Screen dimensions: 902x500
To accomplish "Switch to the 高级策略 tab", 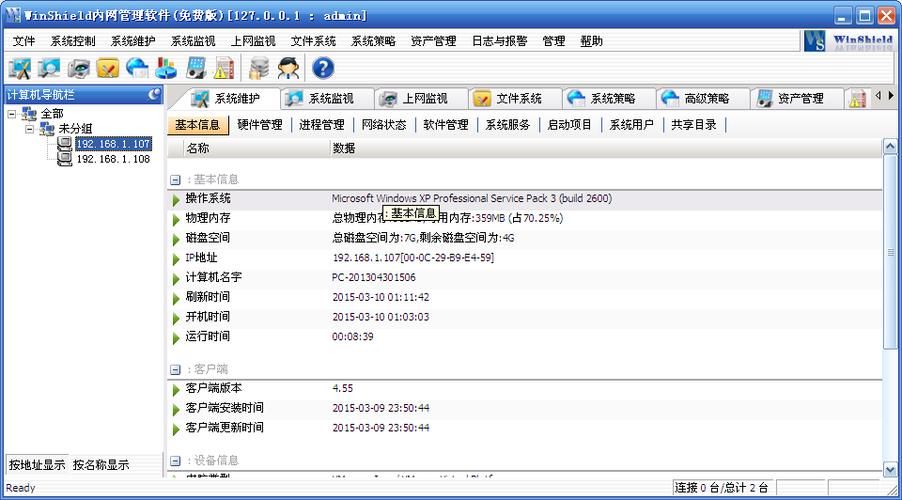I will tap(704, 98).
